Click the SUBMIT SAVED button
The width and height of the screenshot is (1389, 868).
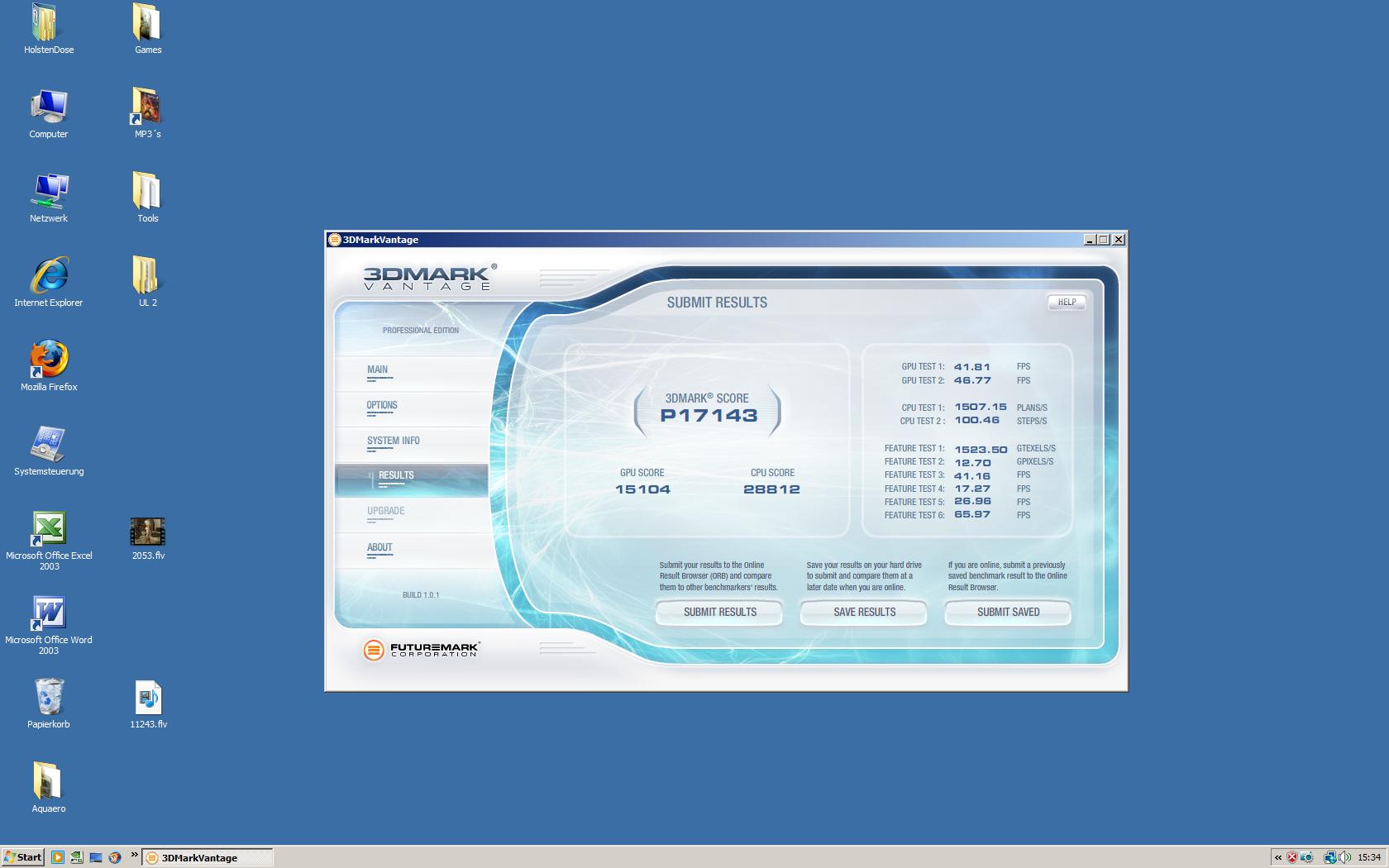[1008, 613]
